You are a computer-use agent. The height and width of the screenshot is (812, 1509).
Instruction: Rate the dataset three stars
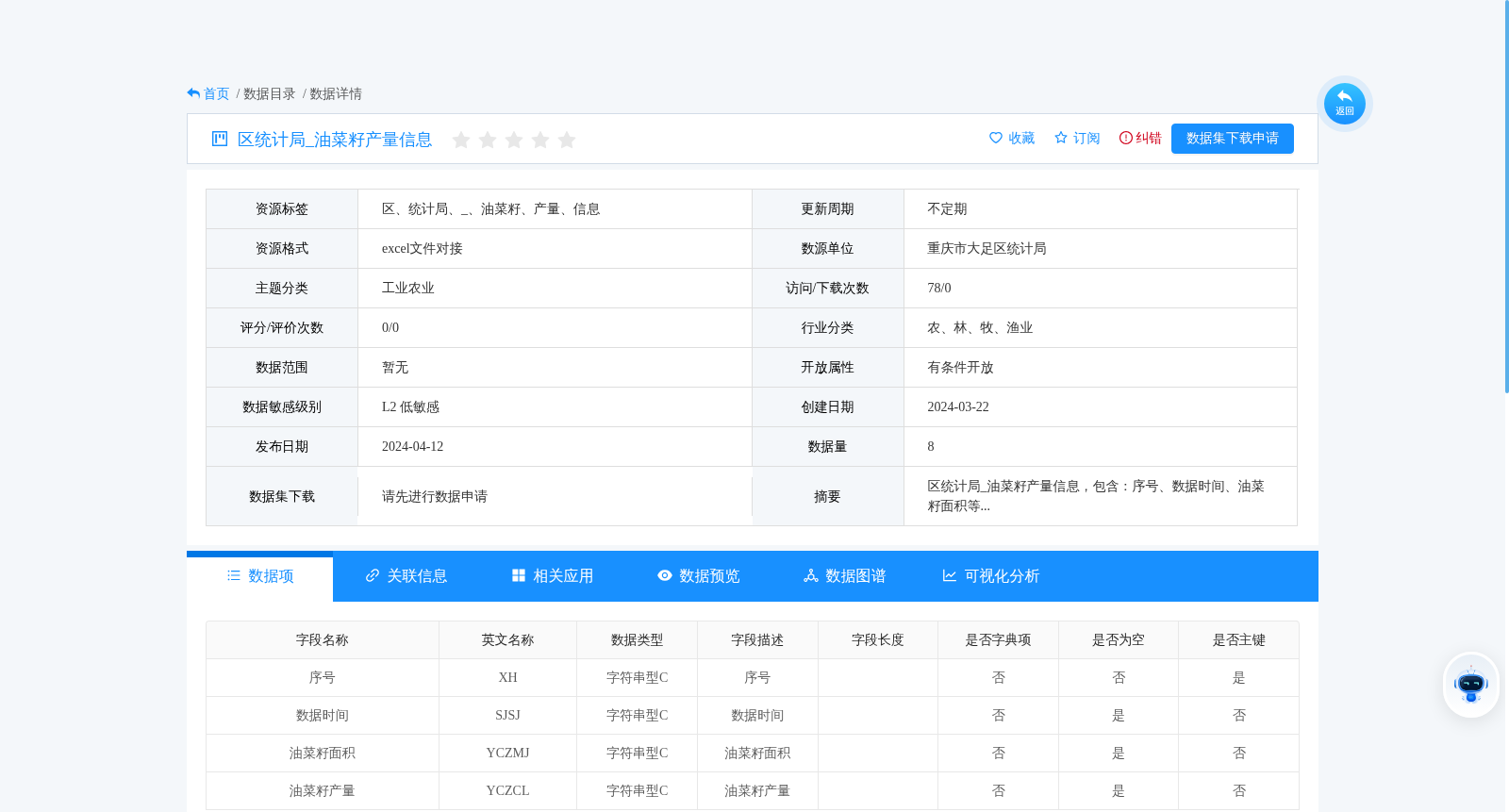click(x=514, y=140)
